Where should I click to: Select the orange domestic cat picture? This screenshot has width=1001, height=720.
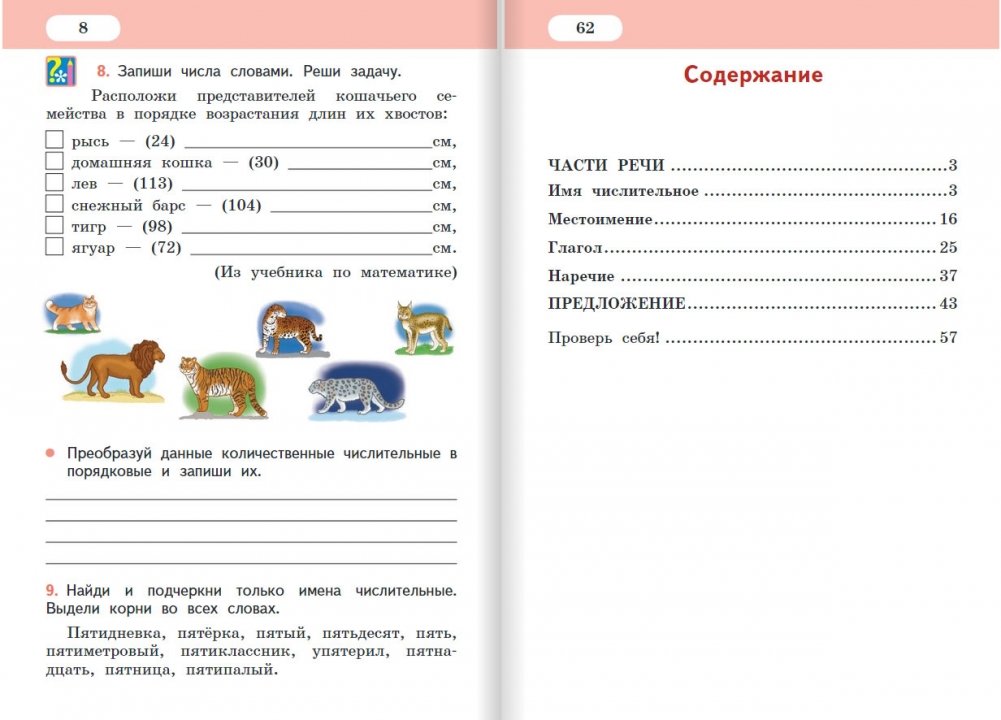click(74, 313)
